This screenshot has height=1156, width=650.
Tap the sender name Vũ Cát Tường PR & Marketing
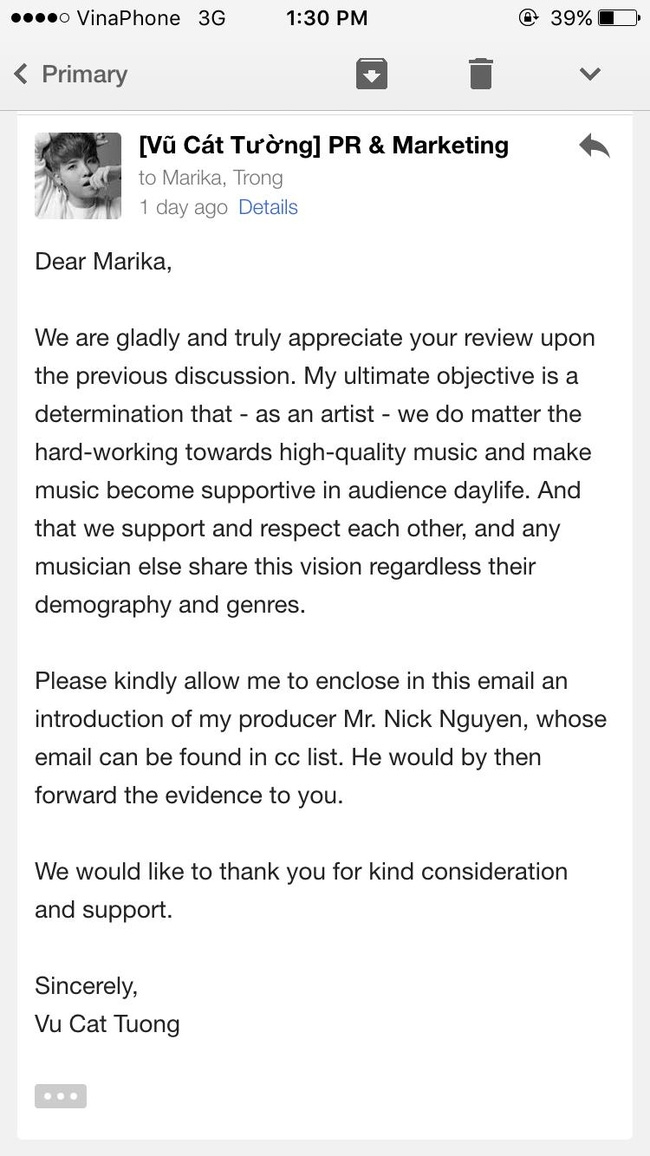tap(324, 145)
